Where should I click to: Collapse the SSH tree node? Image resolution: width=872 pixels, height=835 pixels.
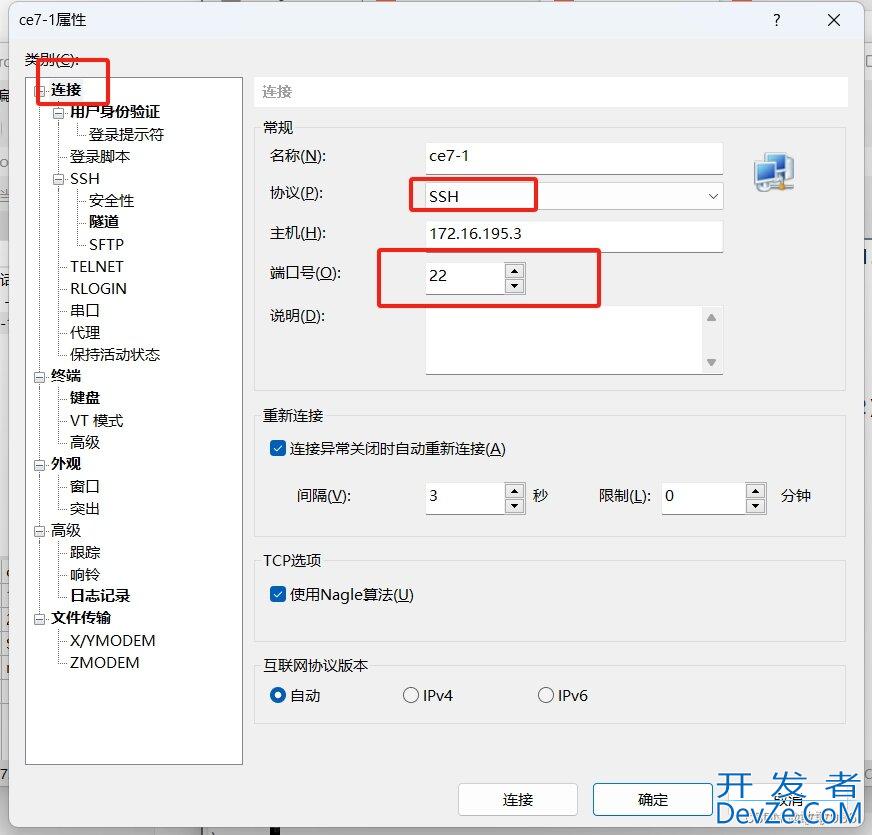(59, 179)
